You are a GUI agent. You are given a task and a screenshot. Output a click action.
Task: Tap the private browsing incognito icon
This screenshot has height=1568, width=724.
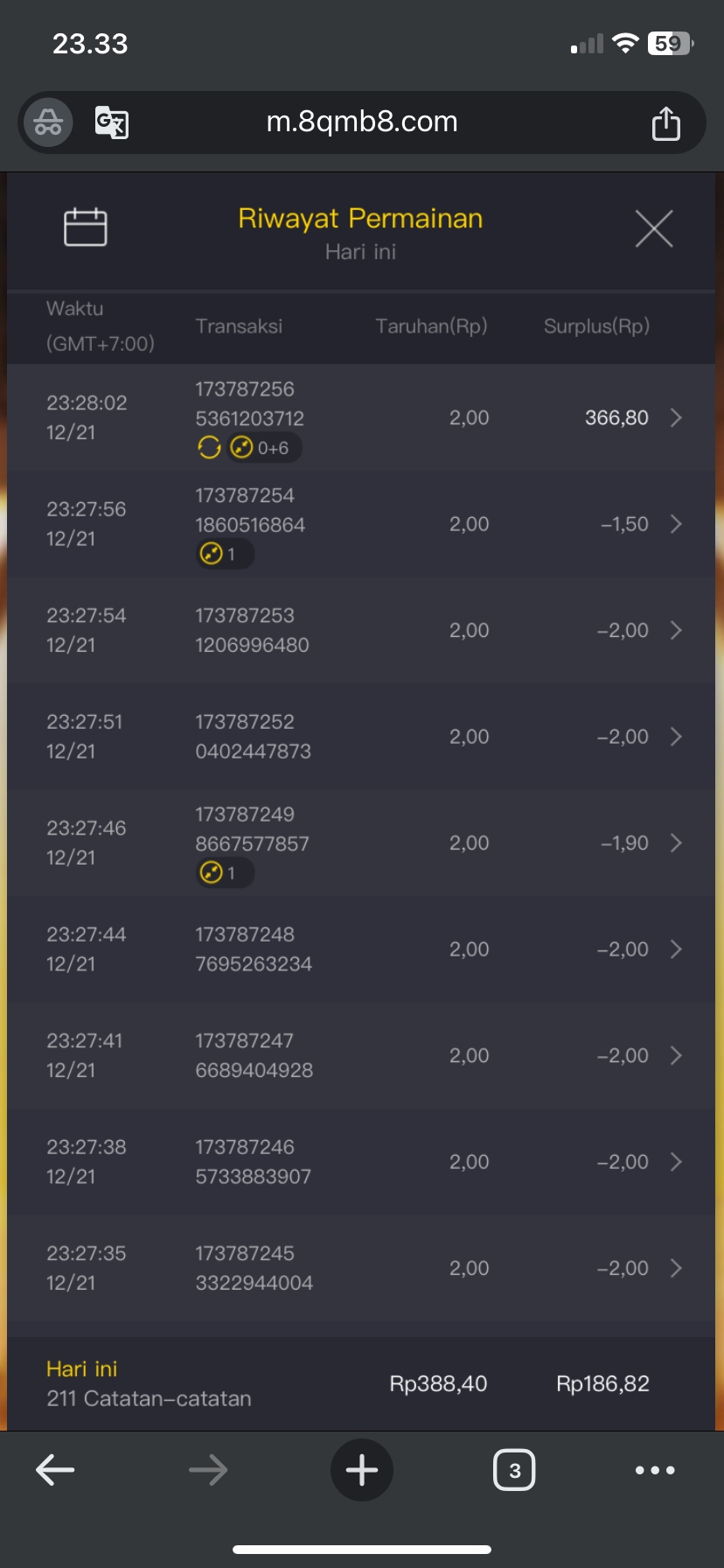click(x=48, y=122)
